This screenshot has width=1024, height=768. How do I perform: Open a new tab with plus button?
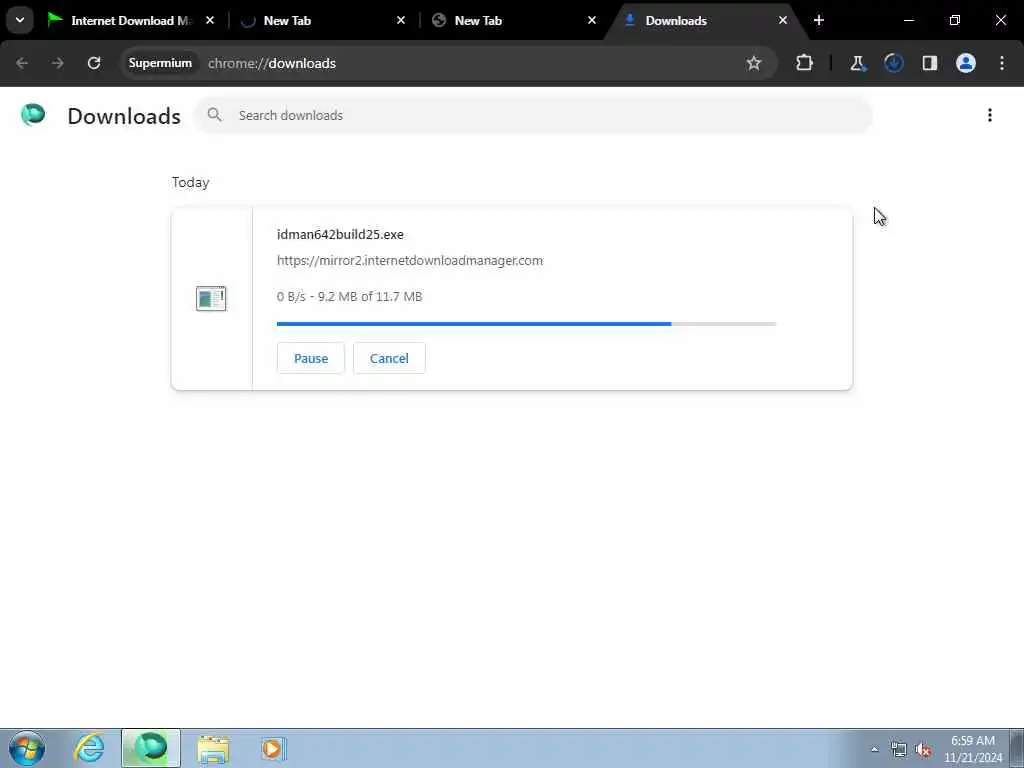819,20
